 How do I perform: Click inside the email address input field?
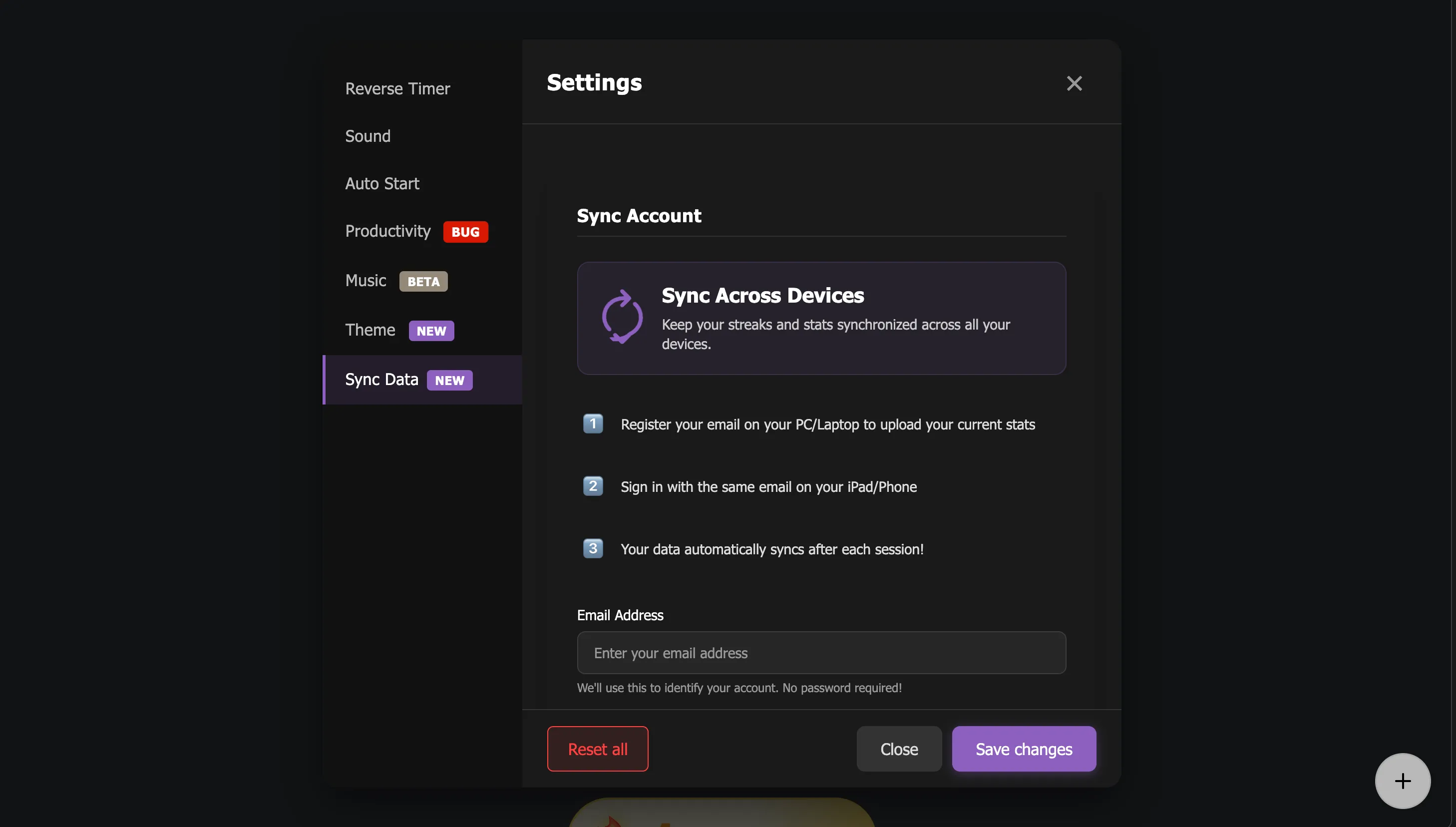[820, 653]
